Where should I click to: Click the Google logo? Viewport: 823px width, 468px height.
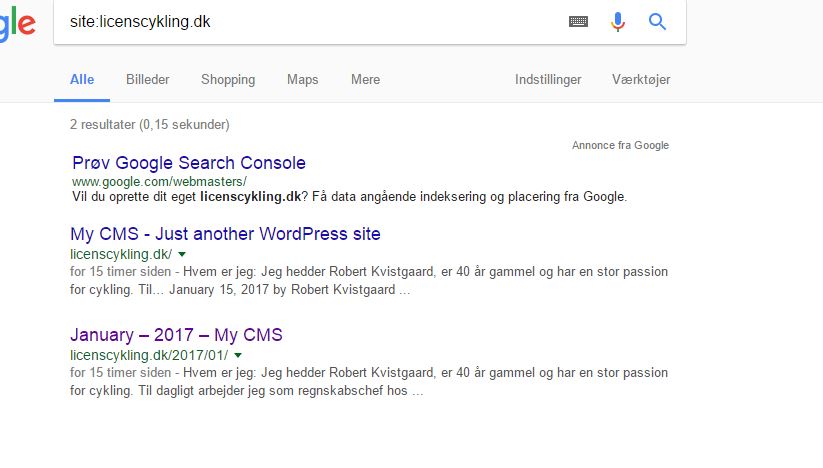(18, 22)
